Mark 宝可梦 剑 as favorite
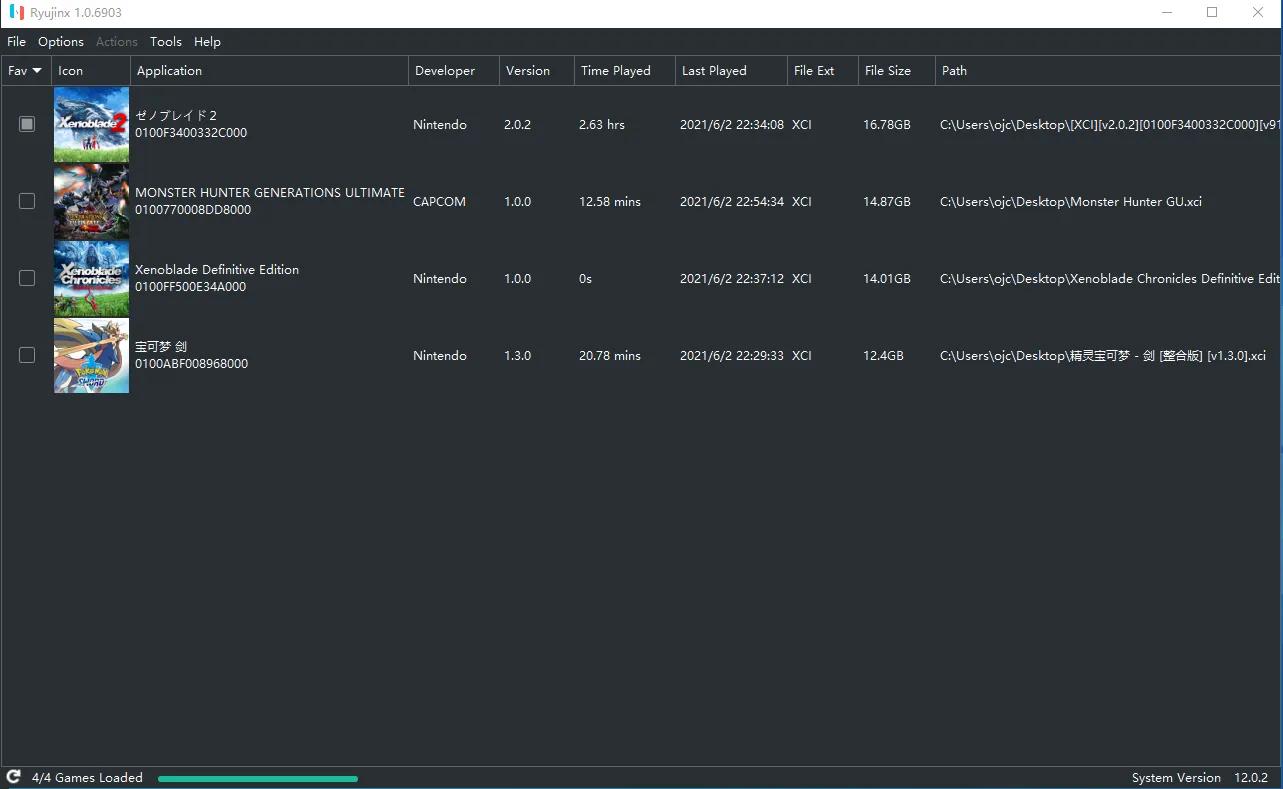The height and width of the screenshot is (789, 1283). [x=27, y=355]
